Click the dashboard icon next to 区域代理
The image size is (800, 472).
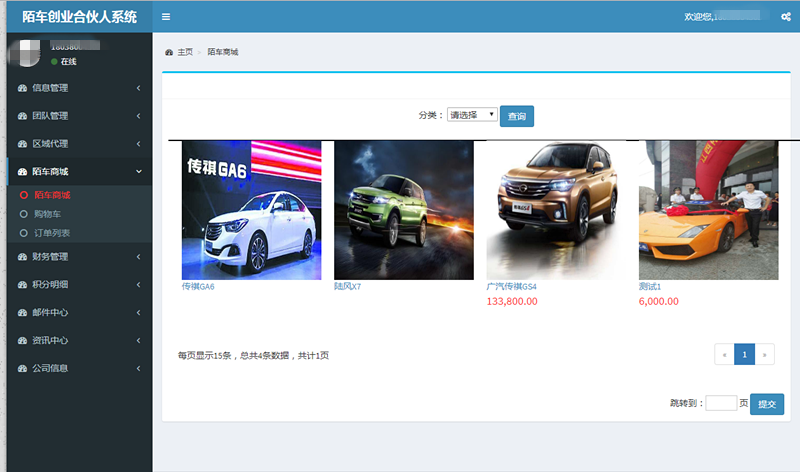click(x=22, y=144)
